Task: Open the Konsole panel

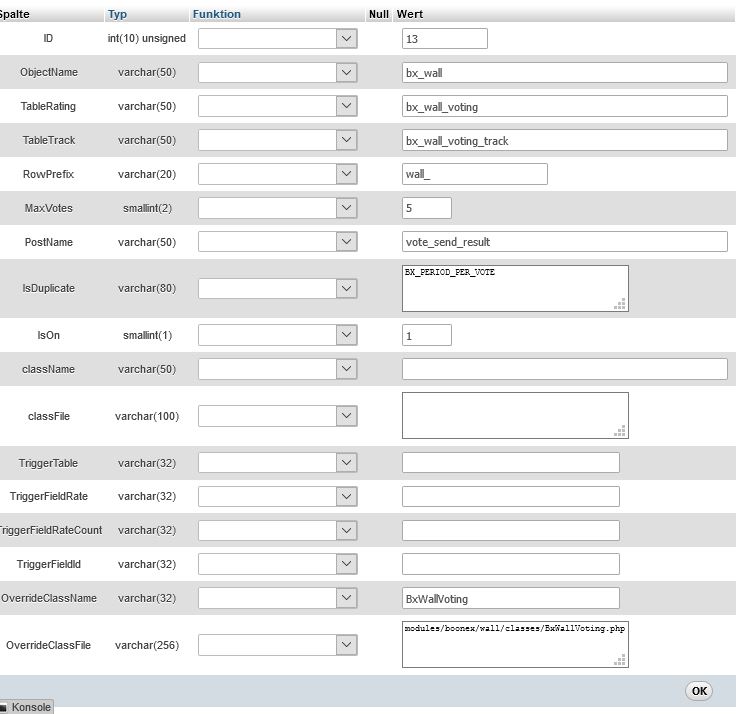Action: click(x=31, y=707)
